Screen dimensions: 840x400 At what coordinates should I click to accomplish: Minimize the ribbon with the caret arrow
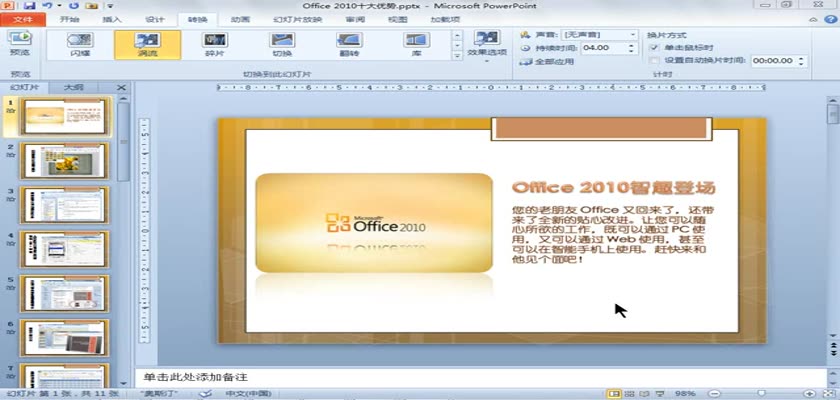pos(813,20)
